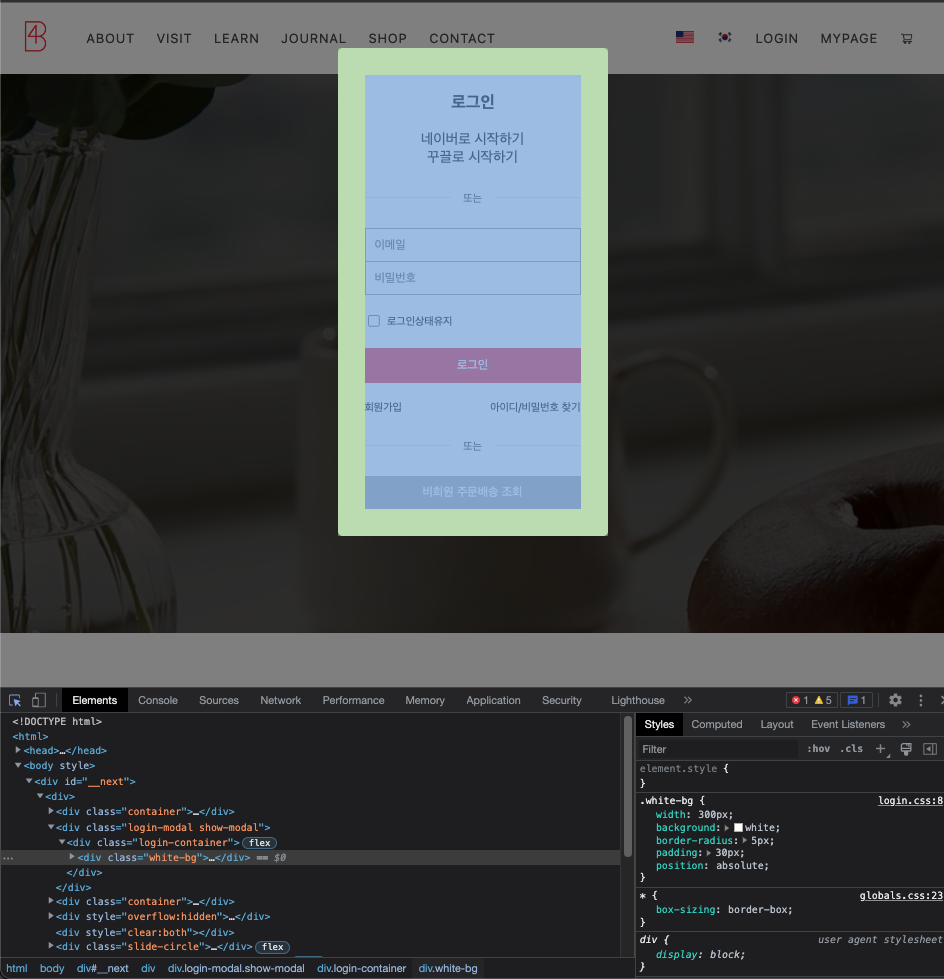Expand the white-bg div node
This screenshot has height=979, width=944.
coord(72,857)
